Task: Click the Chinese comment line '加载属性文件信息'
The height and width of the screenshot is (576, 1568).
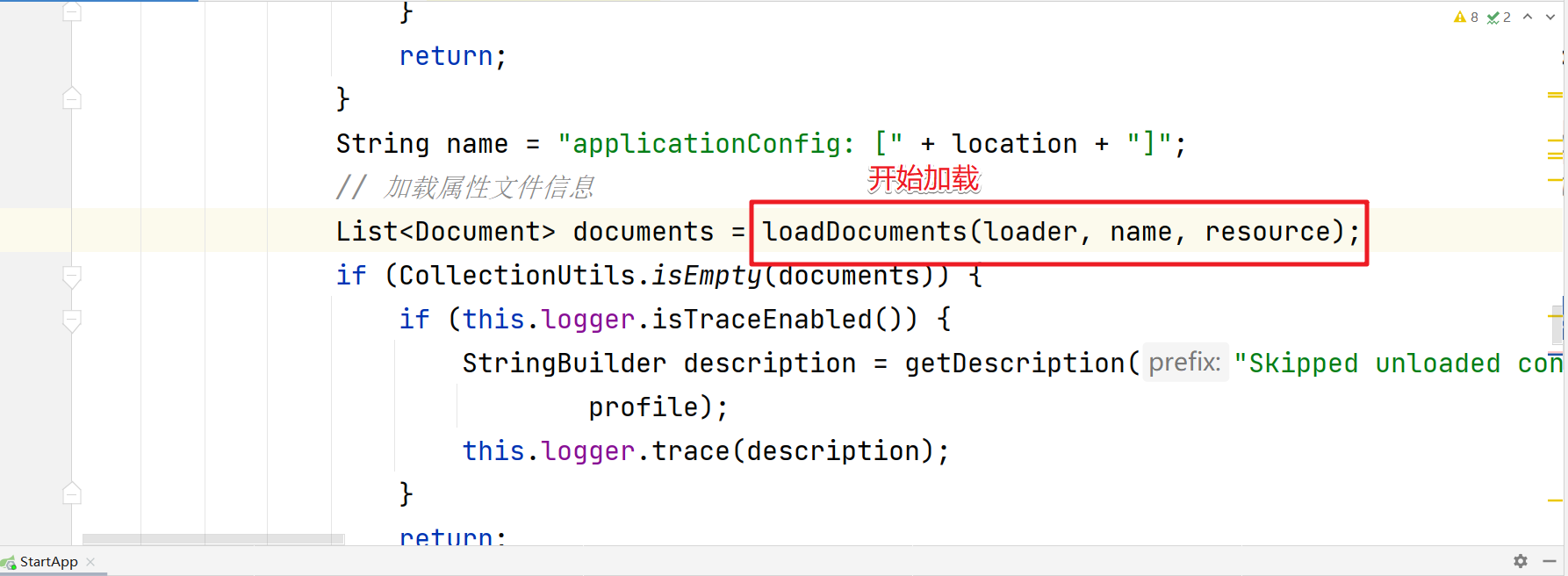Action: pos(465,188)
